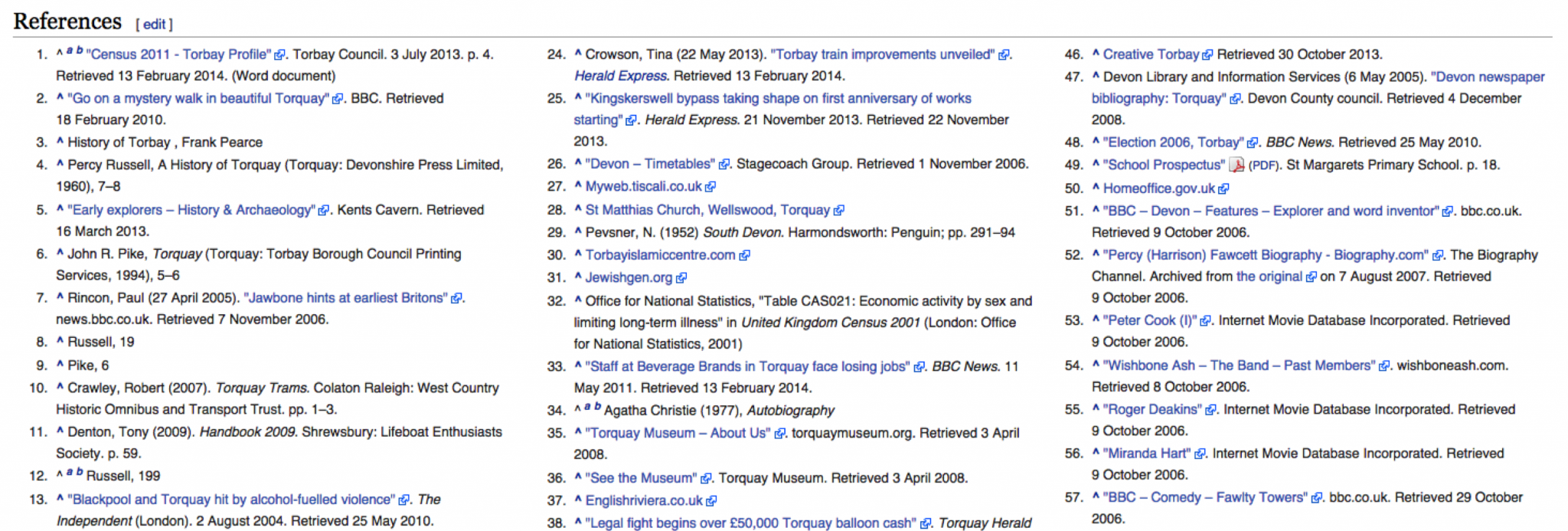Click the caret beside John R. Pike reference

click(60, 252)
